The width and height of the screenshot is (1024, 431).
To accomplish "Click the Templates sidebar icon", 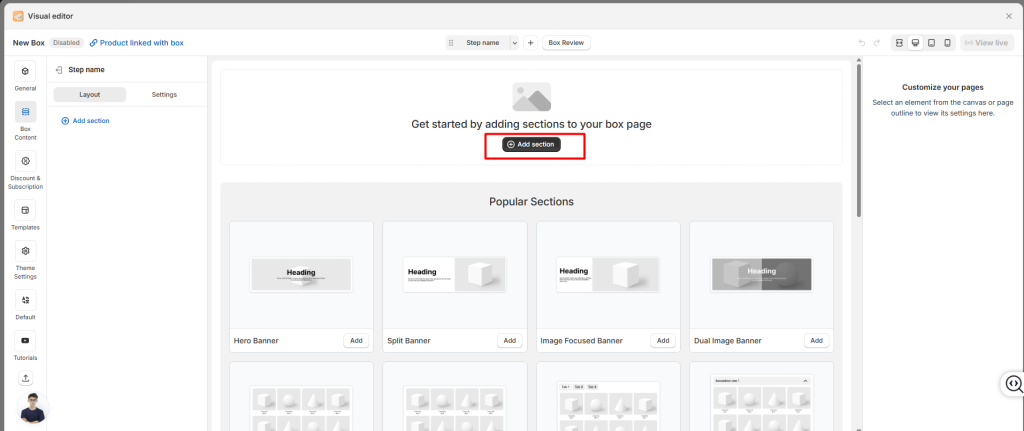I will click(x=25, y=210).
